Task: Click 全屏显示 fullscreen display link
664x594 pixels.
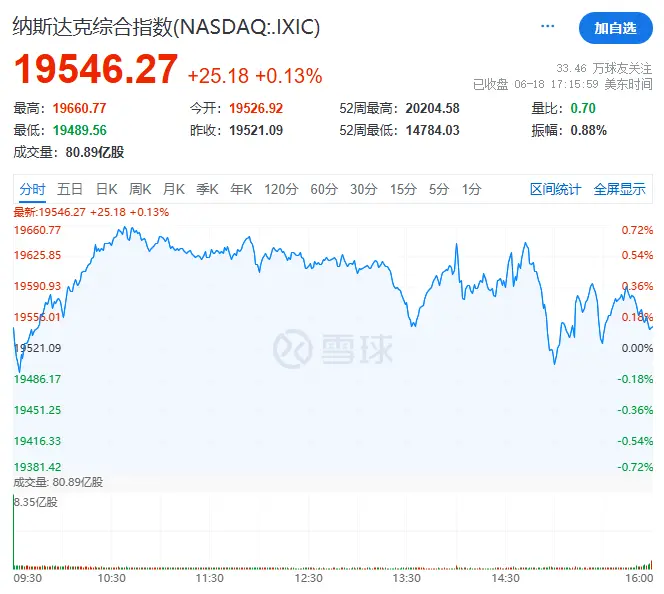Action: (620, 189)
